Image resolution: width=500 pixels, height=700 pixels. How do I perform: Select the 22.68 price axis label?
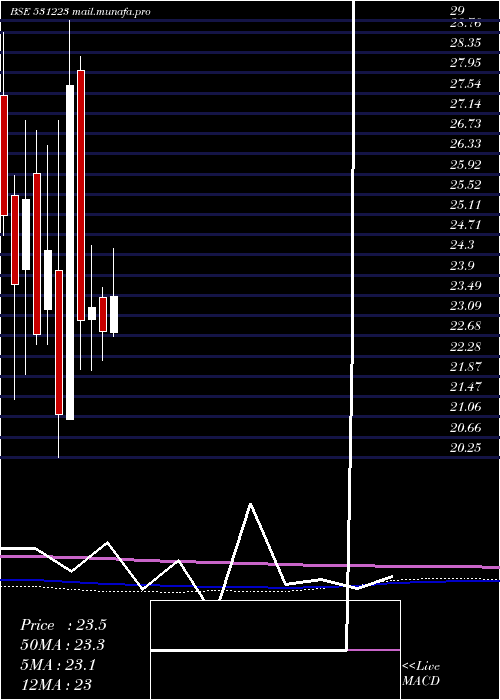466,325
